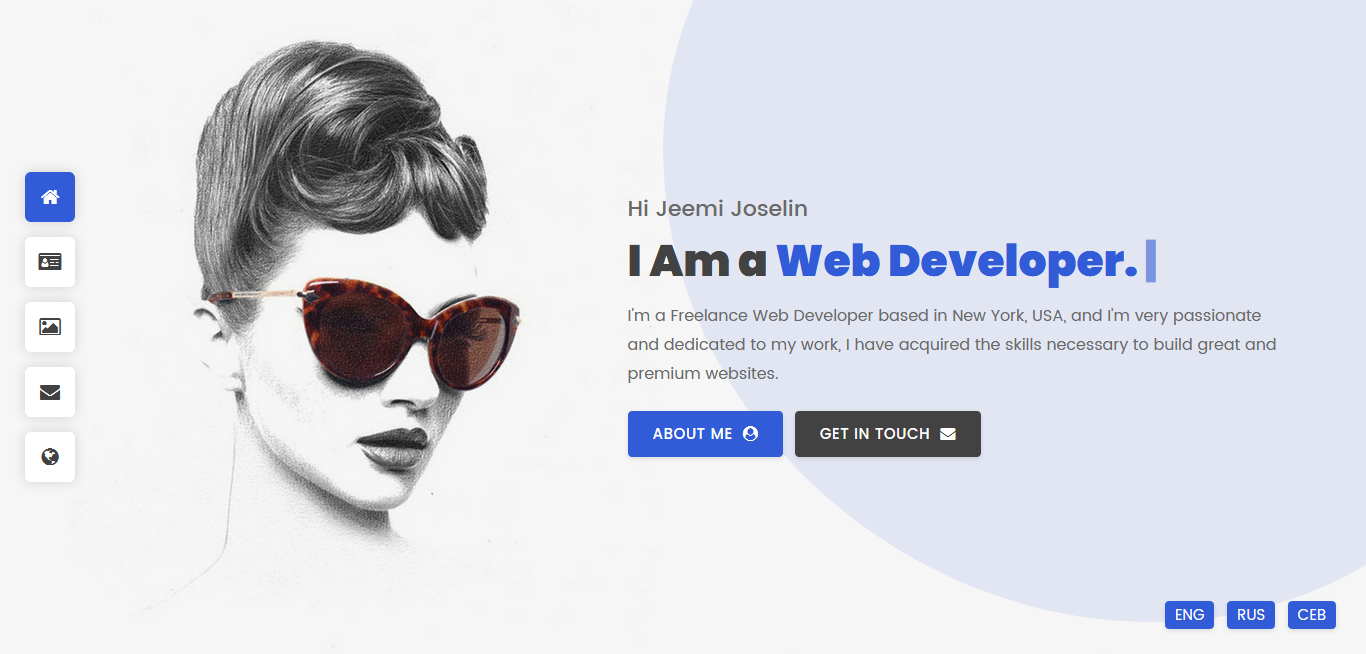Switch language to RUS
The height and width of the screenshot is (654, 1366).
[1251, 615]
